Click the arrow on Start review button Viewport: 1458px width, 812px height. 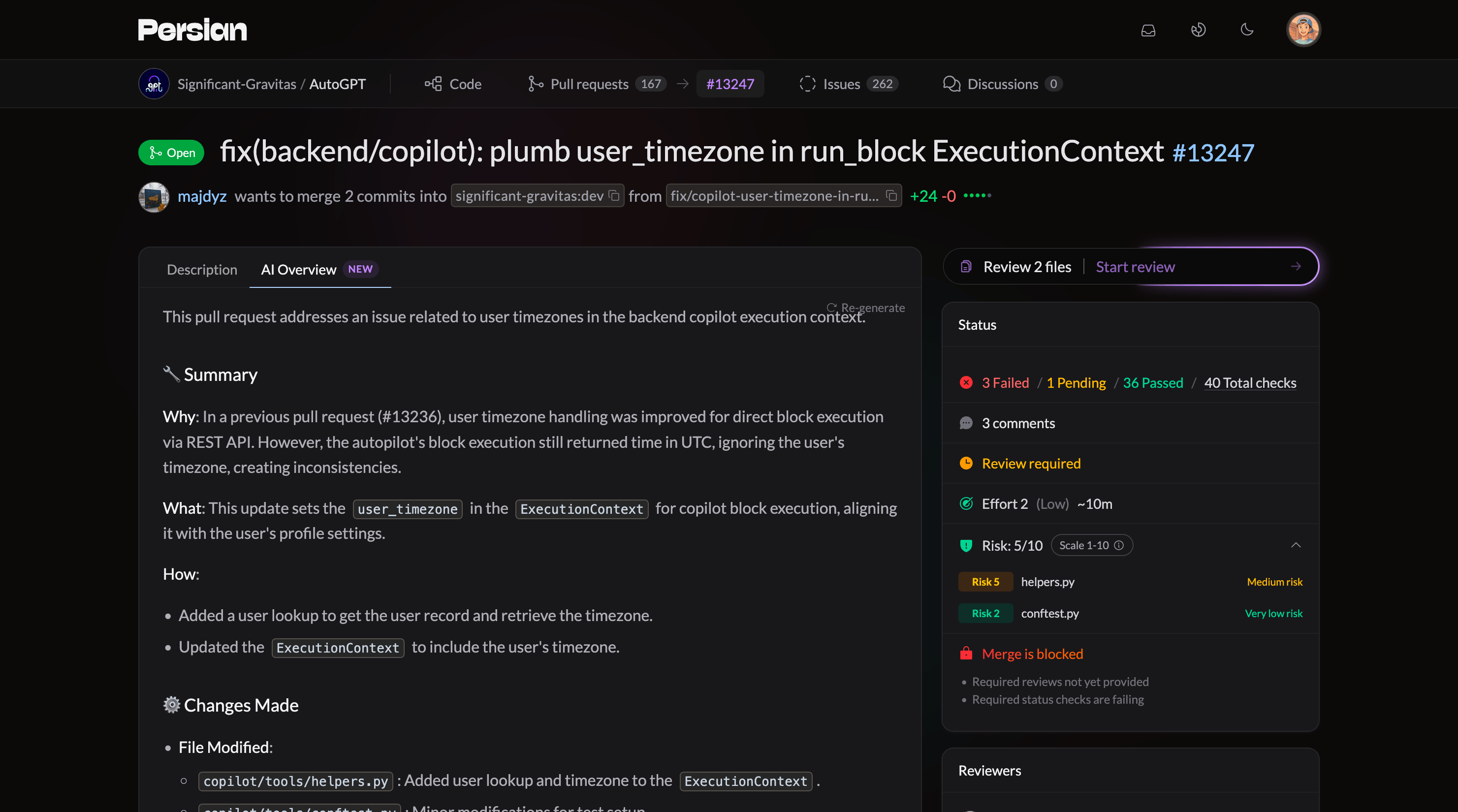(1296, 267)
